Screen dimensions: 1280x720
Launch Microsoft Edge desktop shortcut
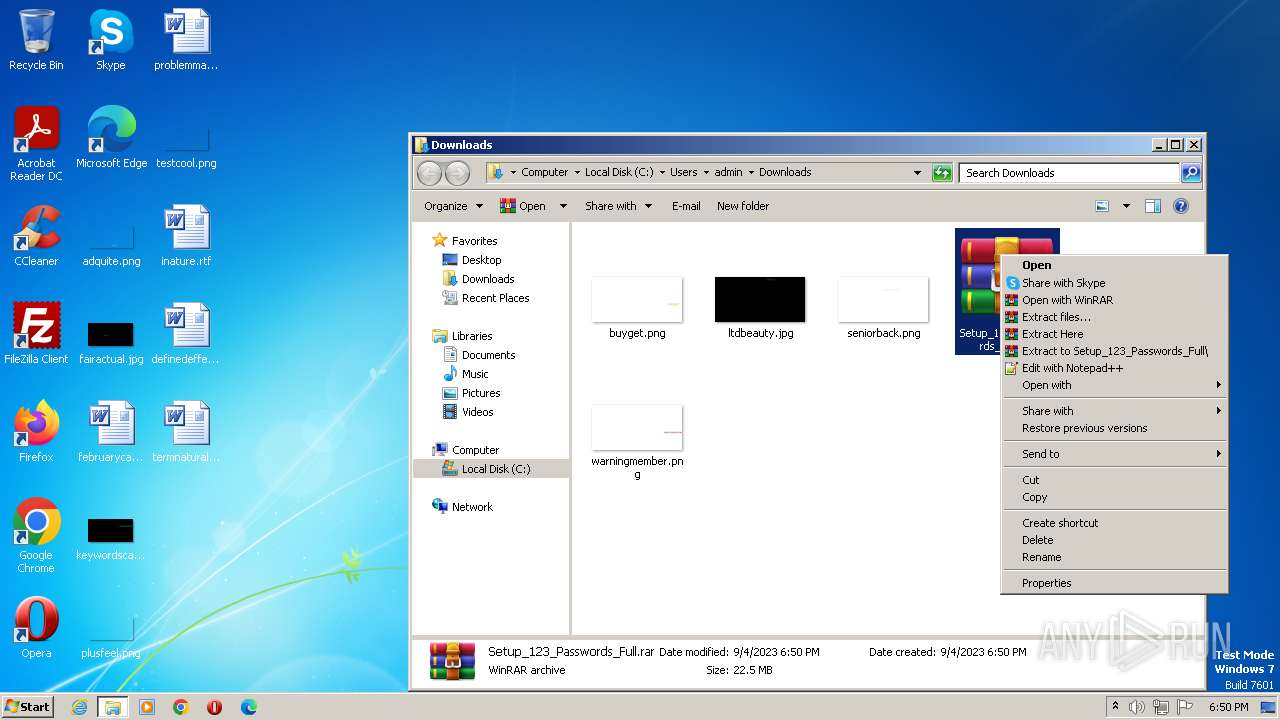coord(111,138)
